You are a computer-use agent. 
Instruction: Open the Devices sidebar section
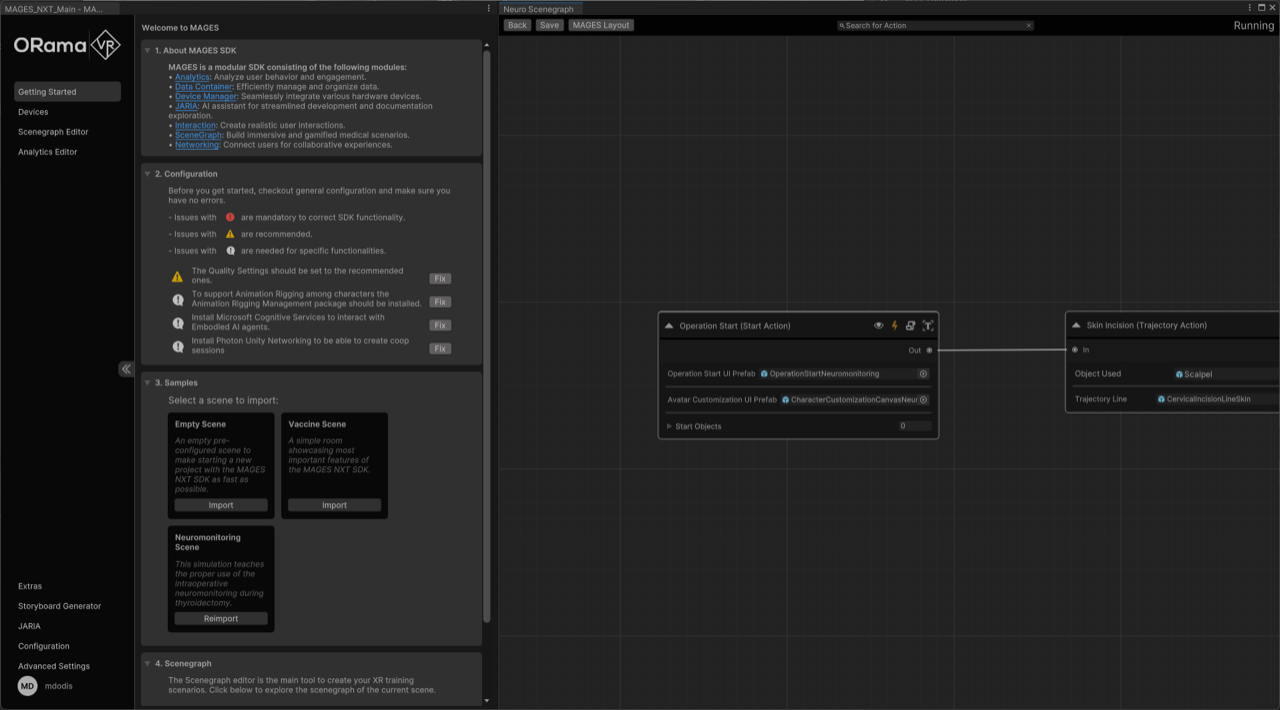pyautogui.click(x=35, y=111)
